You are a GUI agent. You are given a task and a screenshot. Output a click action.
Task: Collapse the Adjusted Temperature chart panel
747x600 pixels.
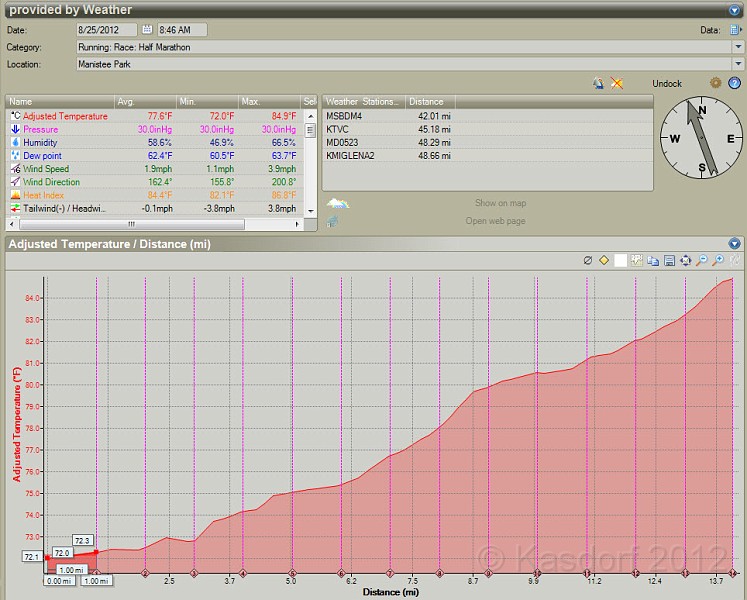pyautogui.click(x=735, y=243)
